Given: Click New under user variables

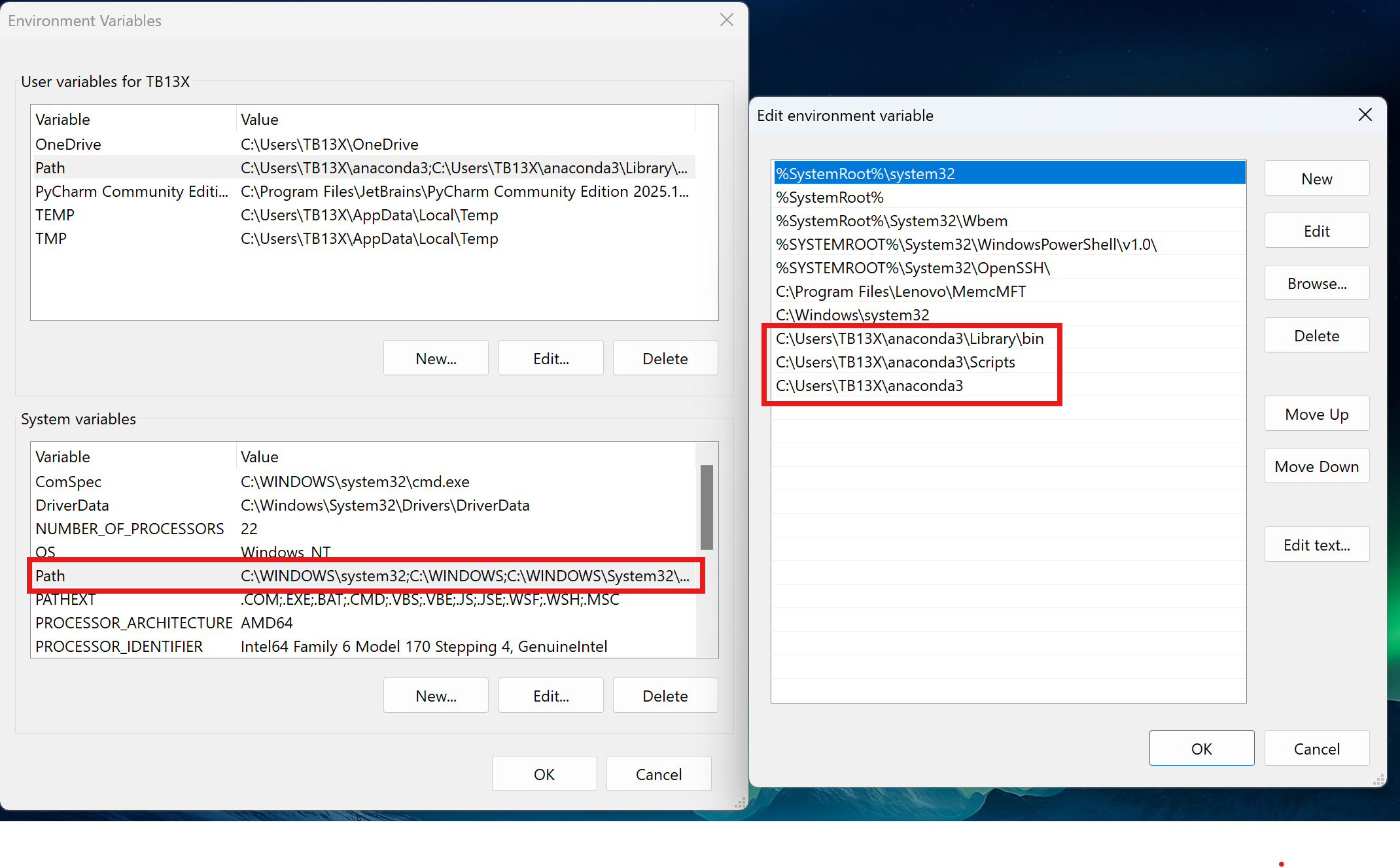Looking at the screenshot, I should coord(435,358).
